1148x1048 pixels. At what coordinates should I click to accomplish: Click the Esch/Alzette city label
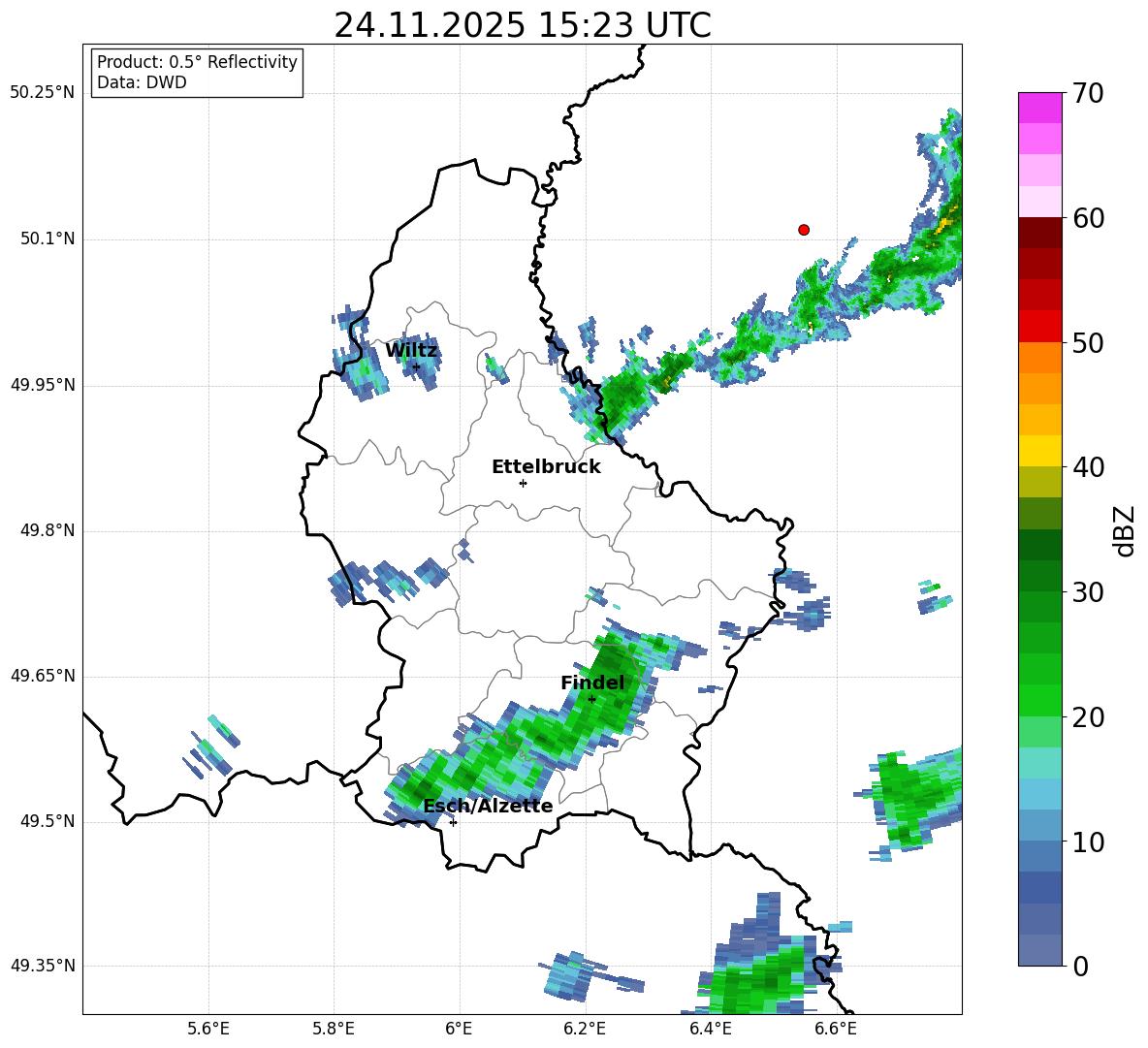(x=489, y=806)
